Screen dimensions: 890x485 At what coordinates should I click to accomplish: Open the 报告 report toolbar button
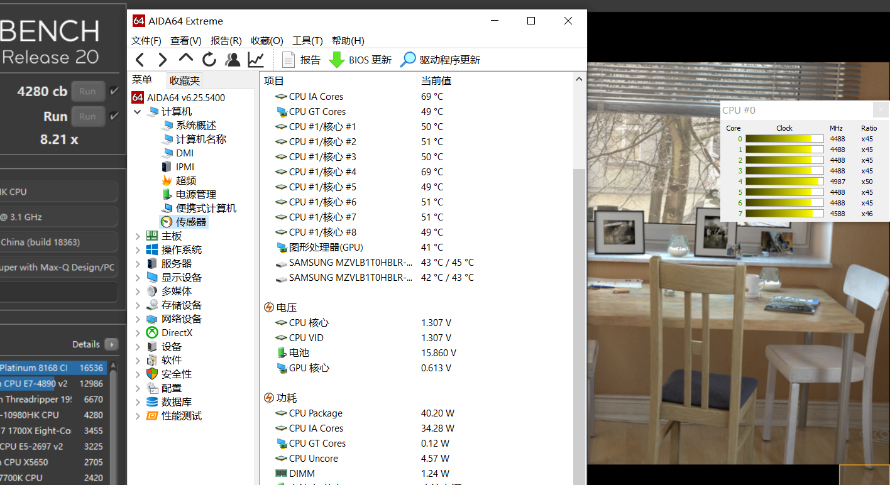[301, 60]
